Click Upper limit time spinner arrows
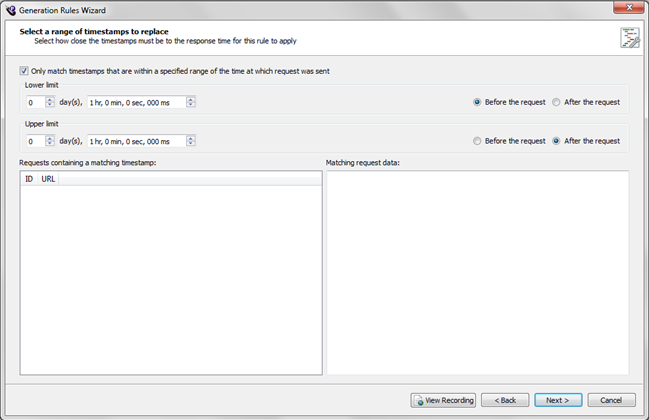649x420 pixels. (190, 141)
